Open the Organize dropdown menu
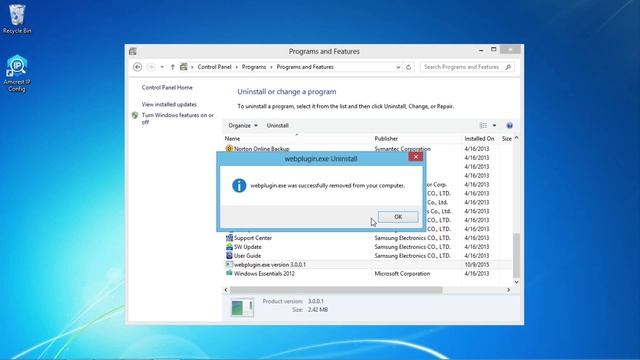The image size is (640, 360). 243,126
